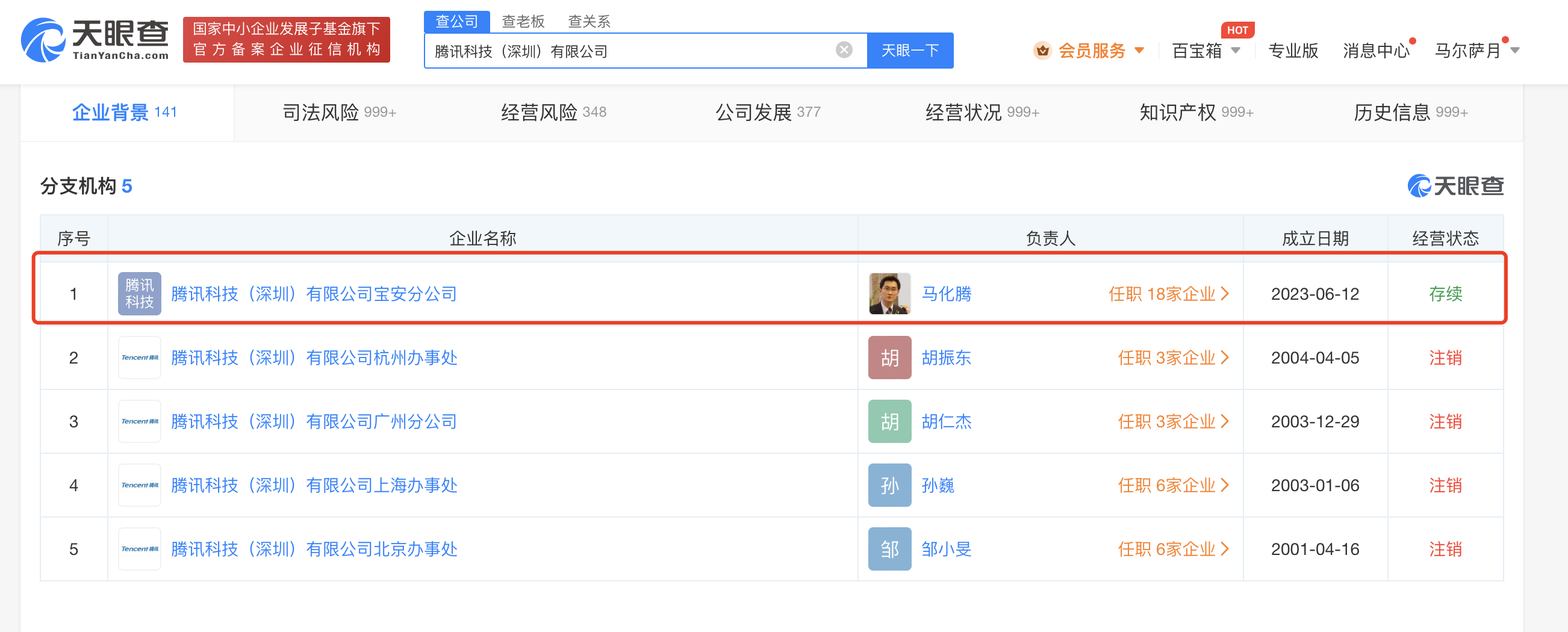The image size is (1568, 632).
Task: Click the 邹 avatar for 邹小旻
Action: click(889, 550)
